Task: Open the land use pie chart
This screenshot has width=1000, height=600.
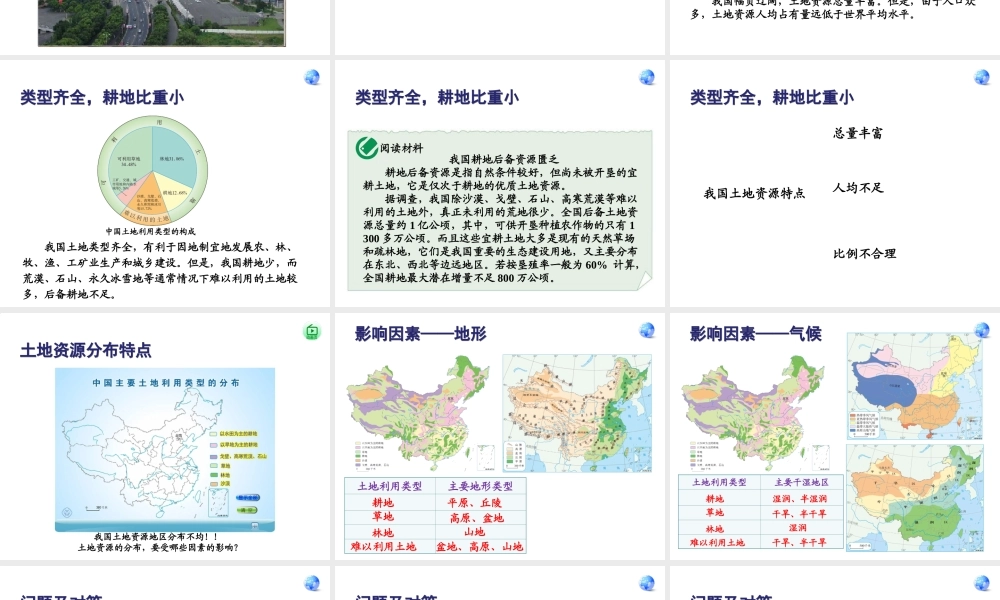Action: coord(152,171)
